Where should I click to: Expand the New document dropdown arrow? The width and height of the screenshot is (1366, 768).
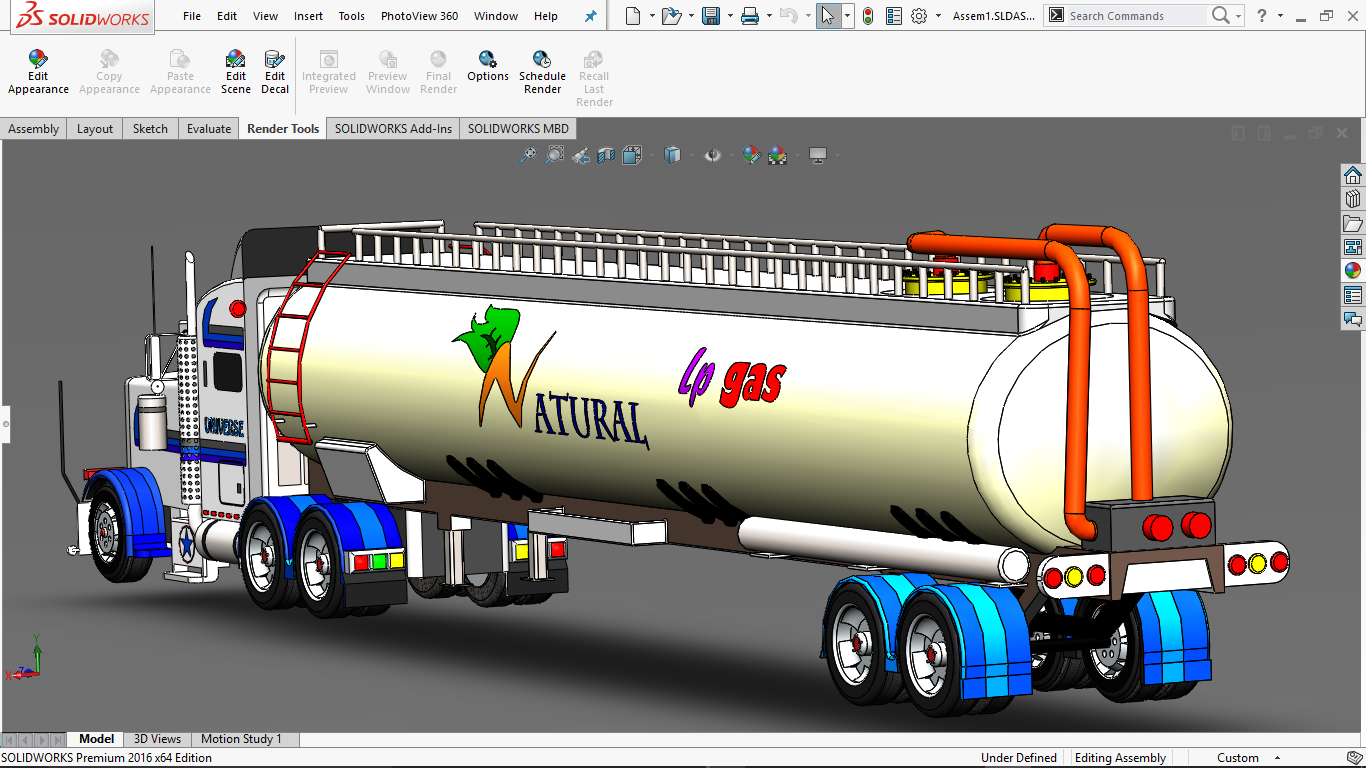tap(651, 16)
